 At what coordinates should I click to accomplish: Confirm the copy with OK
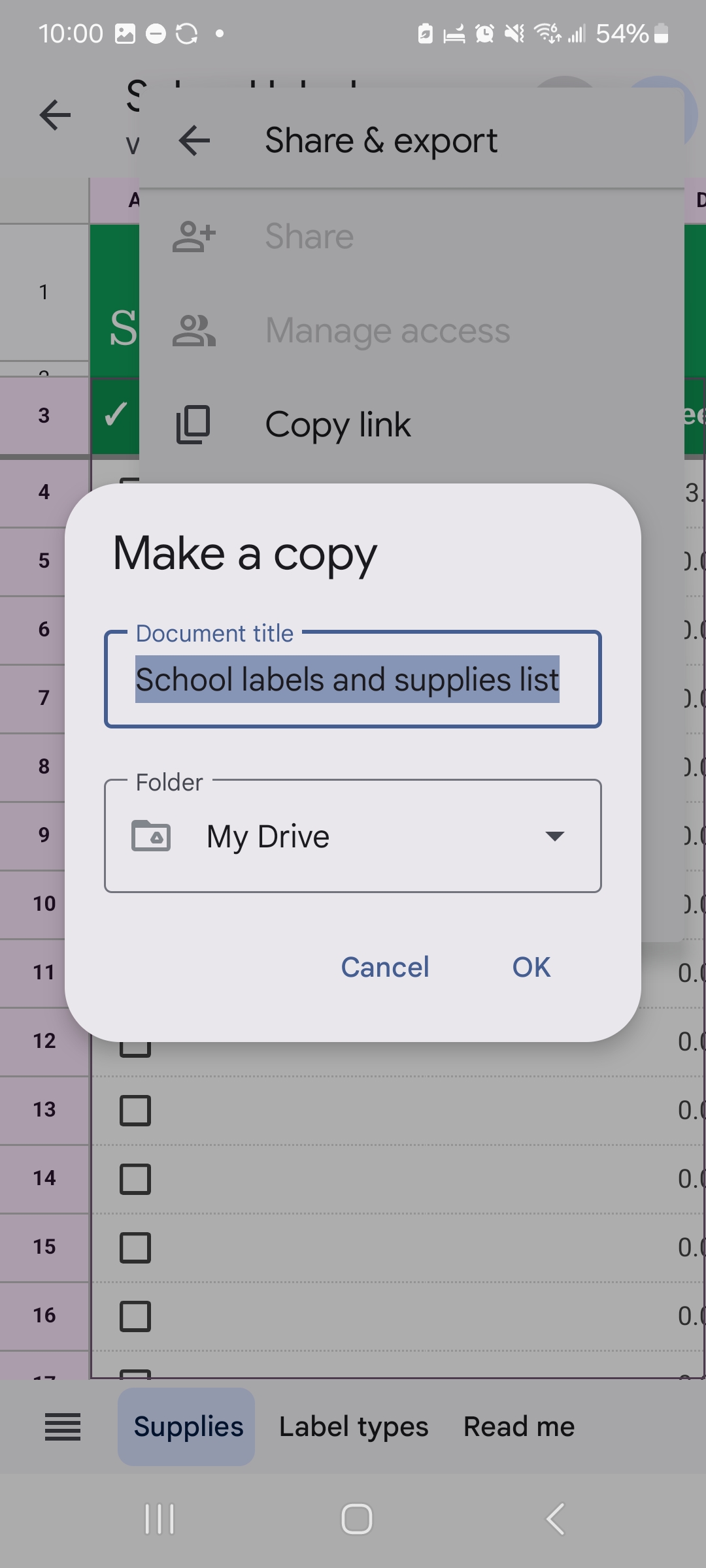click(531, 967)
